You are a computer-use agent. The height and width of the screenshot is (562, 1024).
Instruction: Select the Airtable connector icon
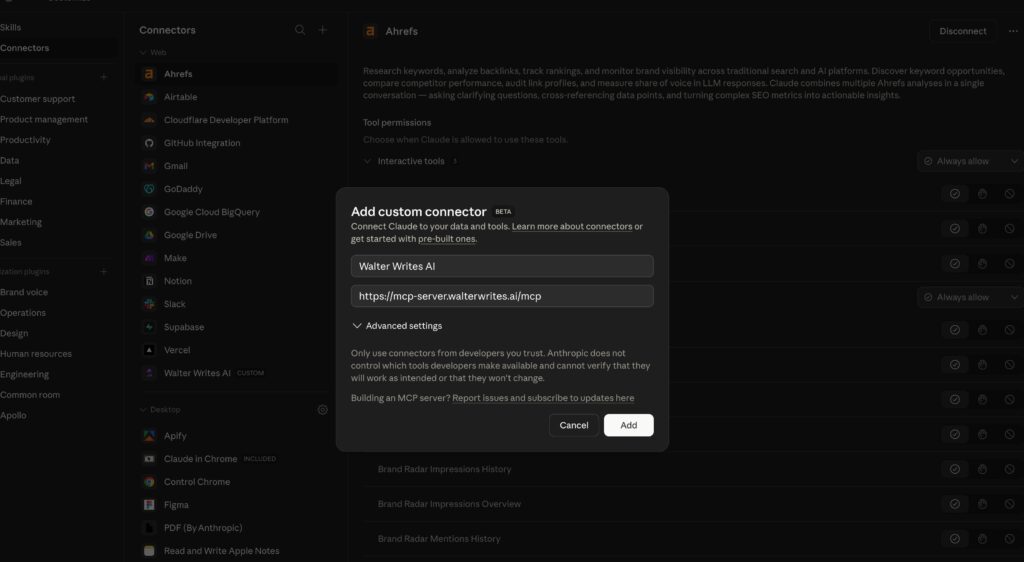click(149, 97)
